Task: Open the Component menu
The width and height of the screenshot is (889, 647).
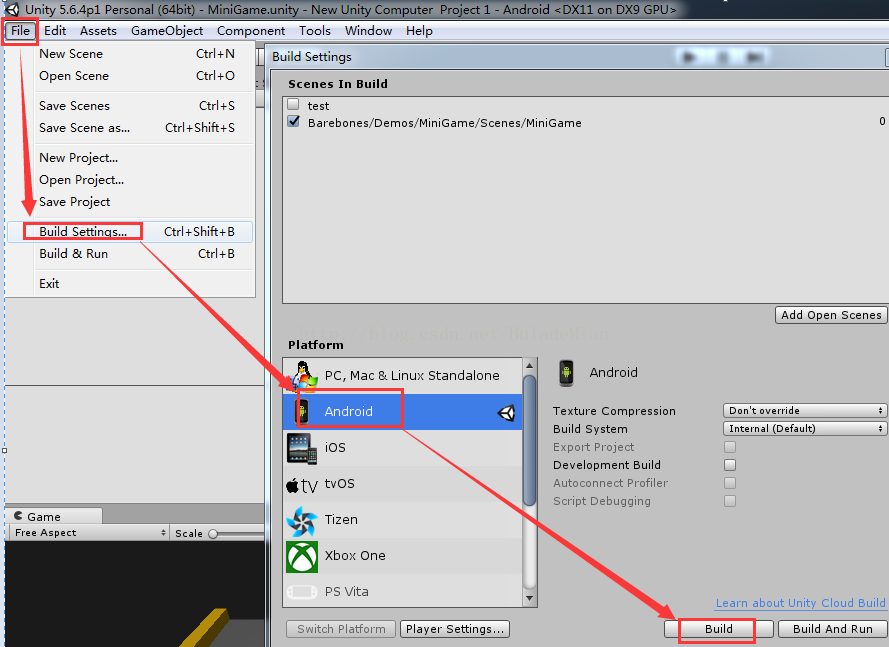Action: pos(251,31)
